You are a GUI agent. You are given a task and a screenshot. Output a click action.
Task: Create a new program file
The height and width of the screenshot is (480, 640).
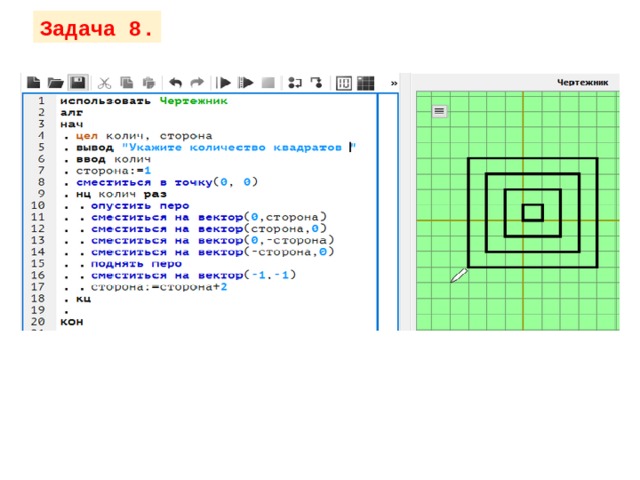[33, 82]
